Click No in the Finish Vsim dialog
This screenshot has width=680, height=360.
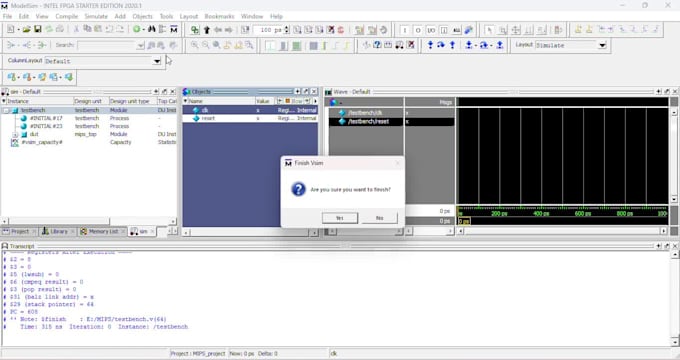coord(379,218)
